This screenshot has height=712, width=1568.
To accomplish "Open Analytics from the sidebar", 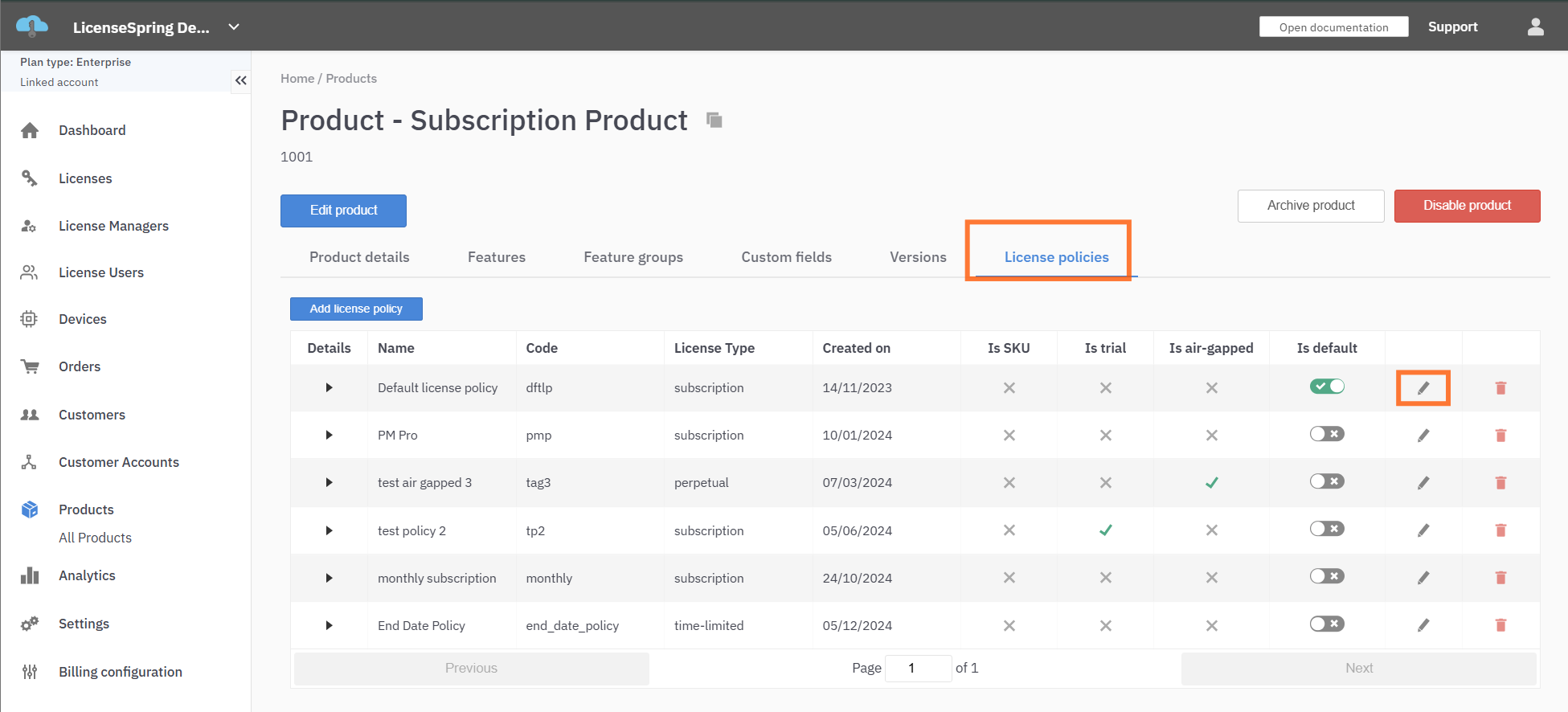I will (87, 575).
